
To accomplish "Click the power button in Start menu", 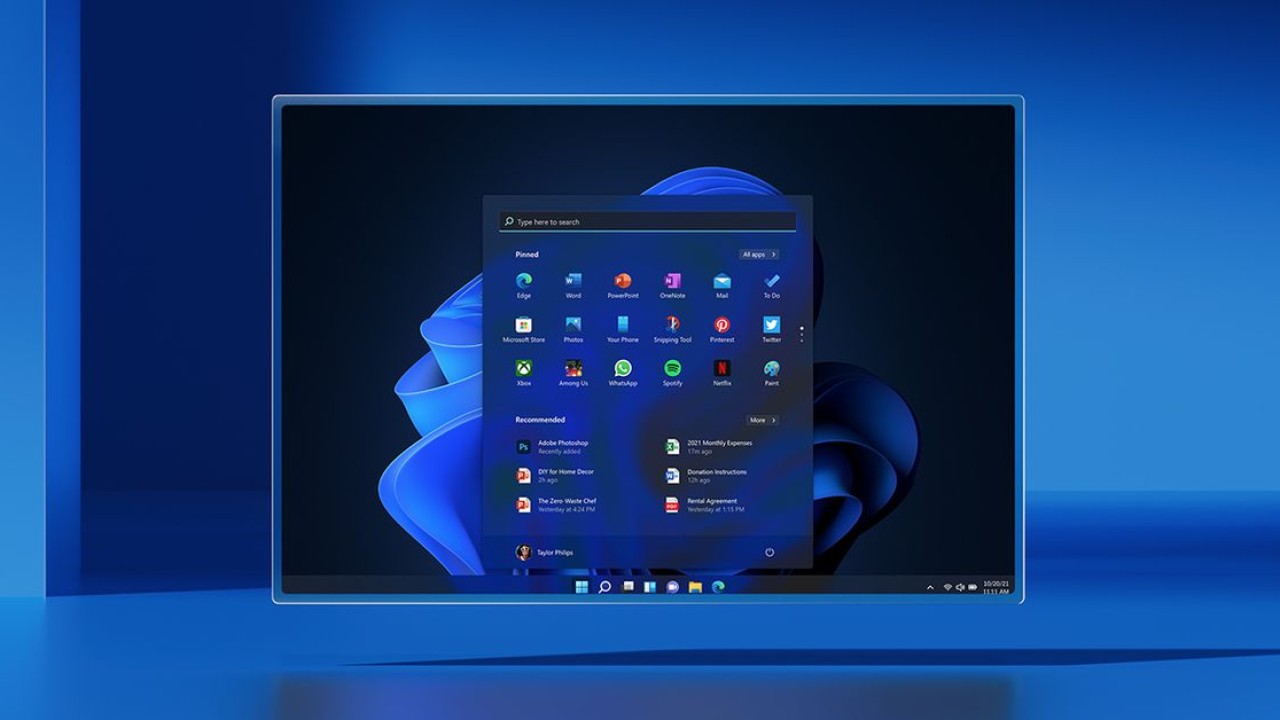I will tap(770, 552).
